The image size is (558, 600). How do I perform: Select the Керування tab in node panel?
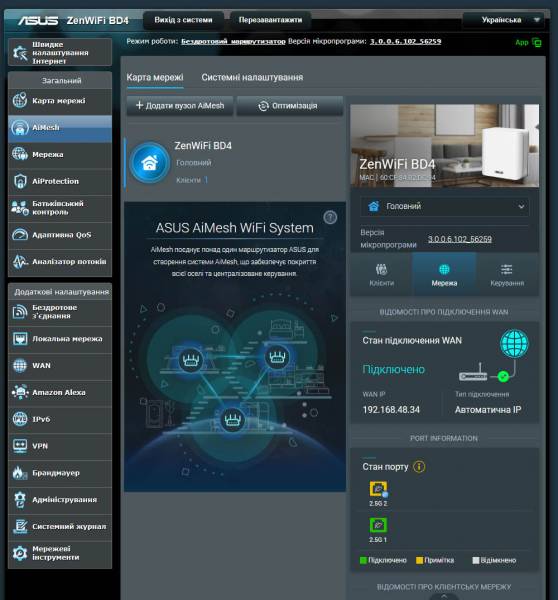click(x=507, y=274)
